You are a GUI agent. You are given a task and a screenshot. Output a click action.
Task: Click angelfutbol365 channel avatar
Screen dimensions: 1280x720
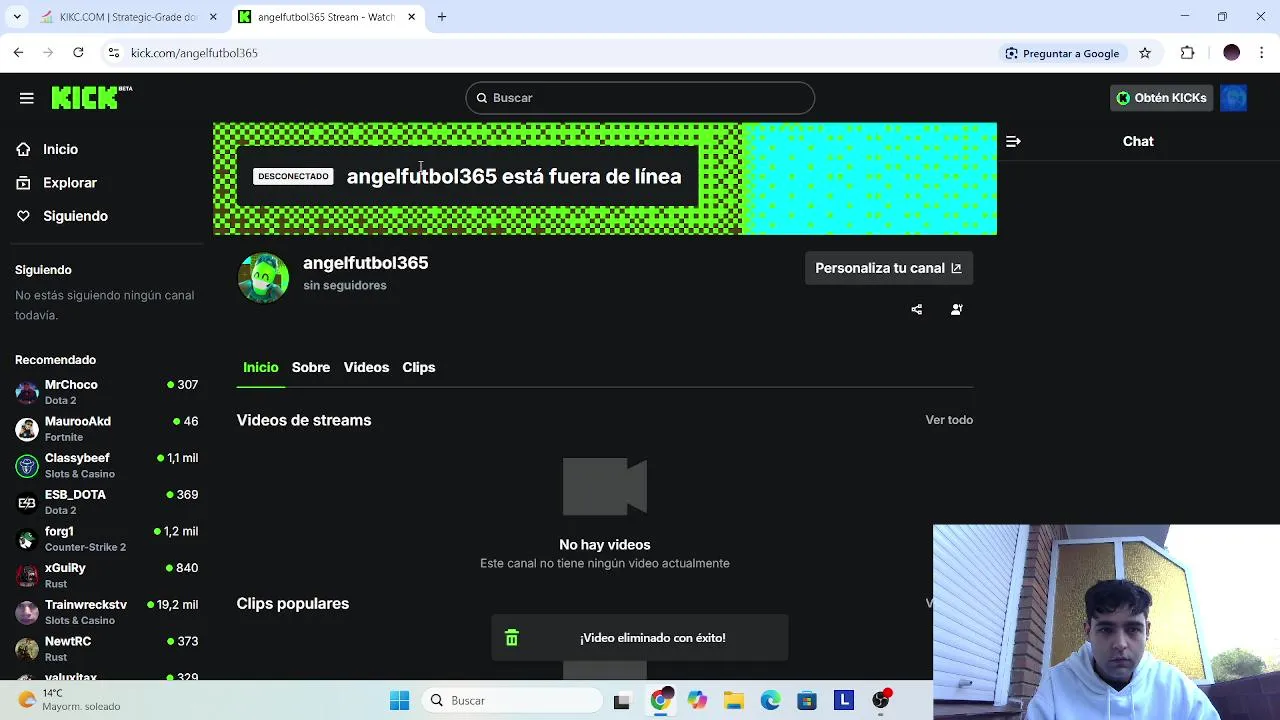(x=263, y=277)
